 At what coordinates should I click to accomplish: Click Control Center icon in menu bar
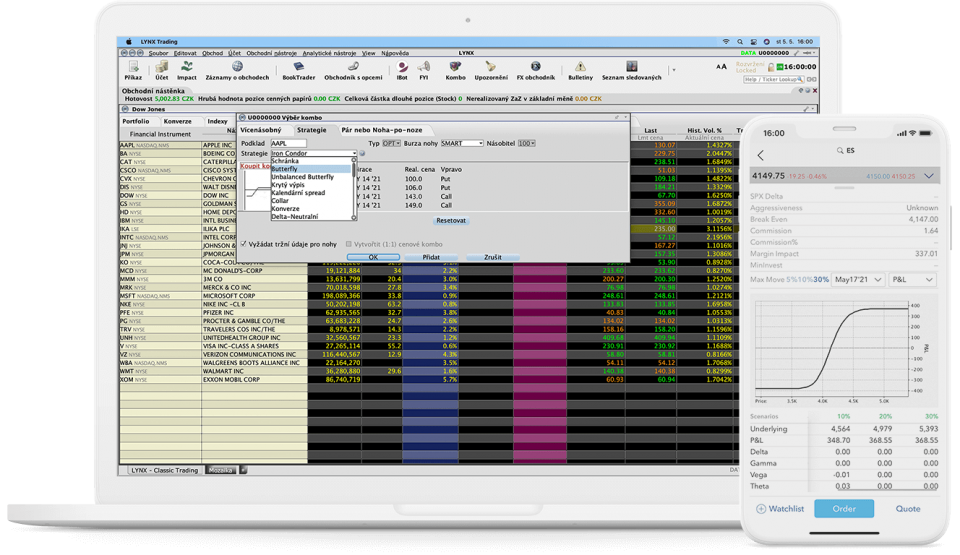tap(754, 42)
